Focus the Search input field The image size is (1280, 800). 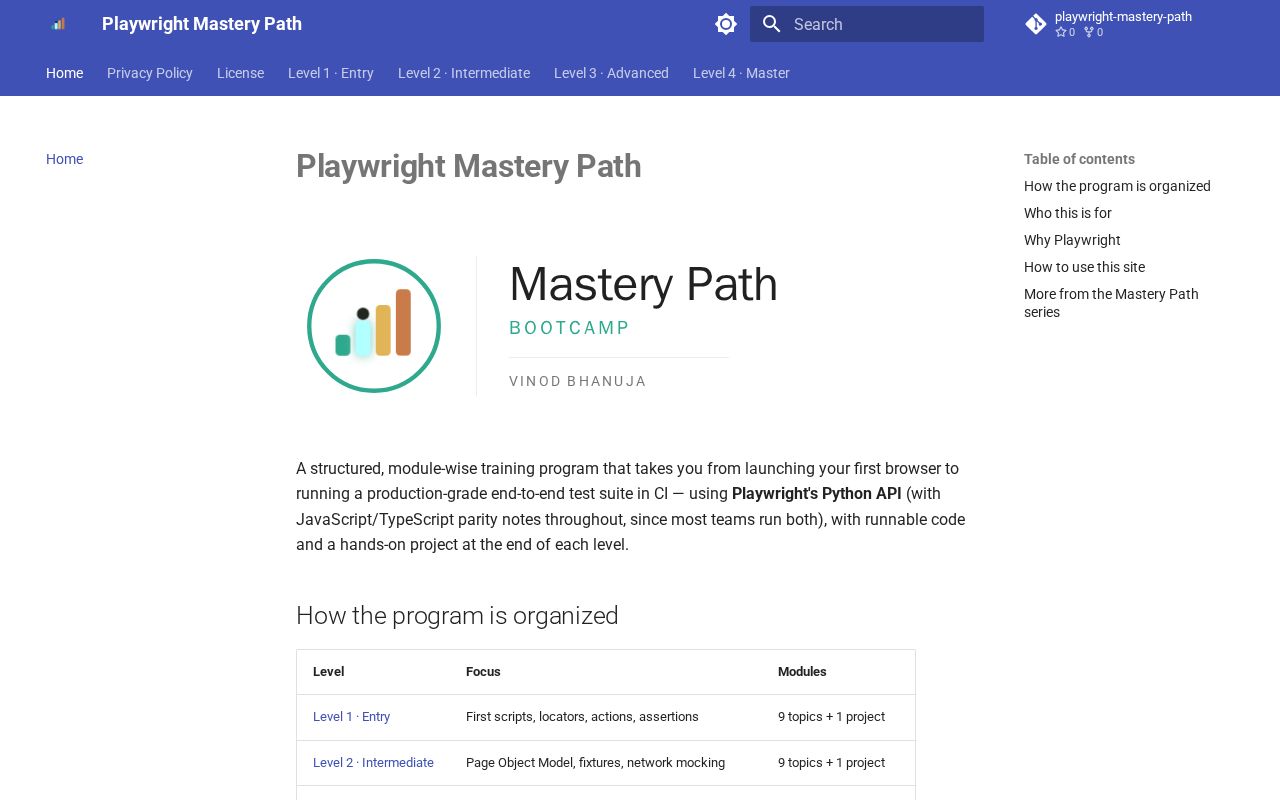coord(867,24)
